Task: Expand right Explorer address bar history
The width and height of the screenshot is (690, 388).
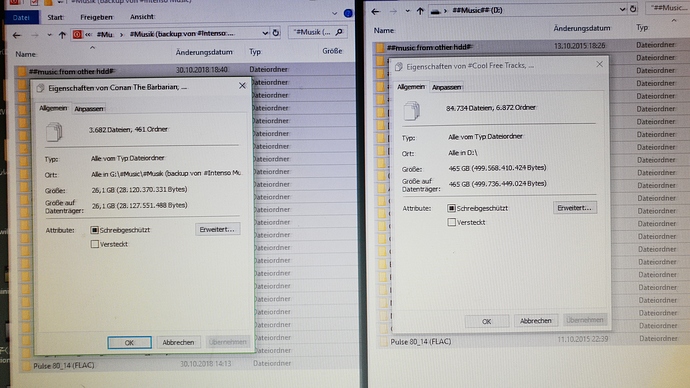Action: click(x=622, y=9)
